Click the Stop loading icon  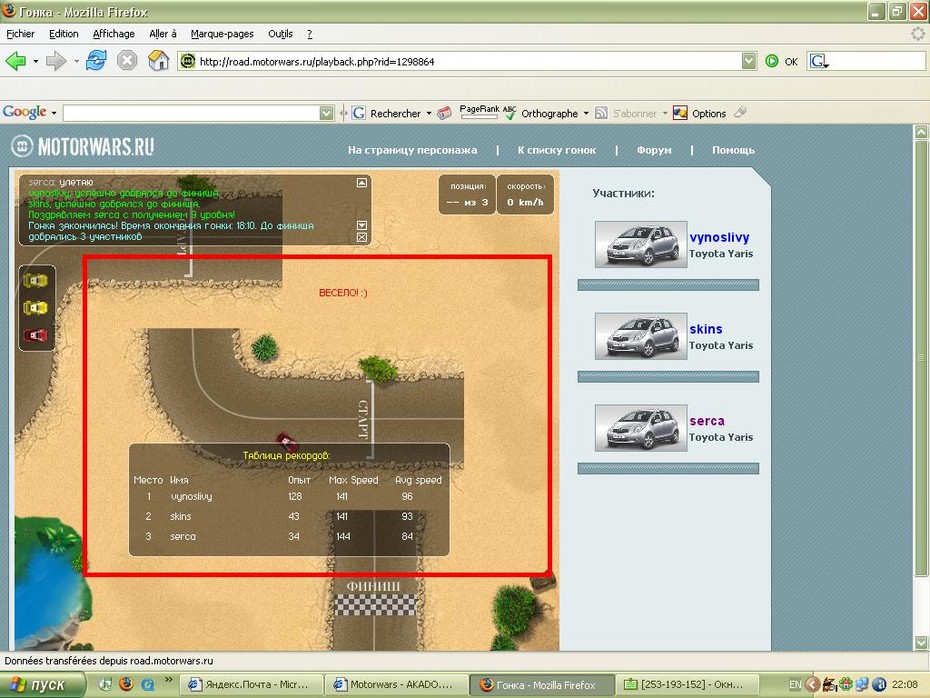127,60
